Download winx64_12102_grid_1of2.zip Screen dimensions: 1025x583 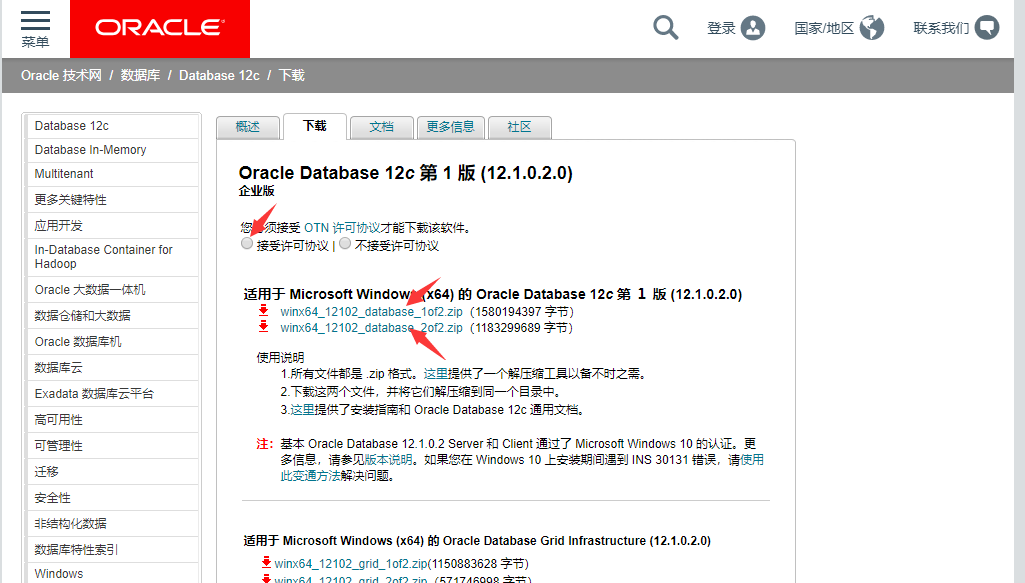351,563
